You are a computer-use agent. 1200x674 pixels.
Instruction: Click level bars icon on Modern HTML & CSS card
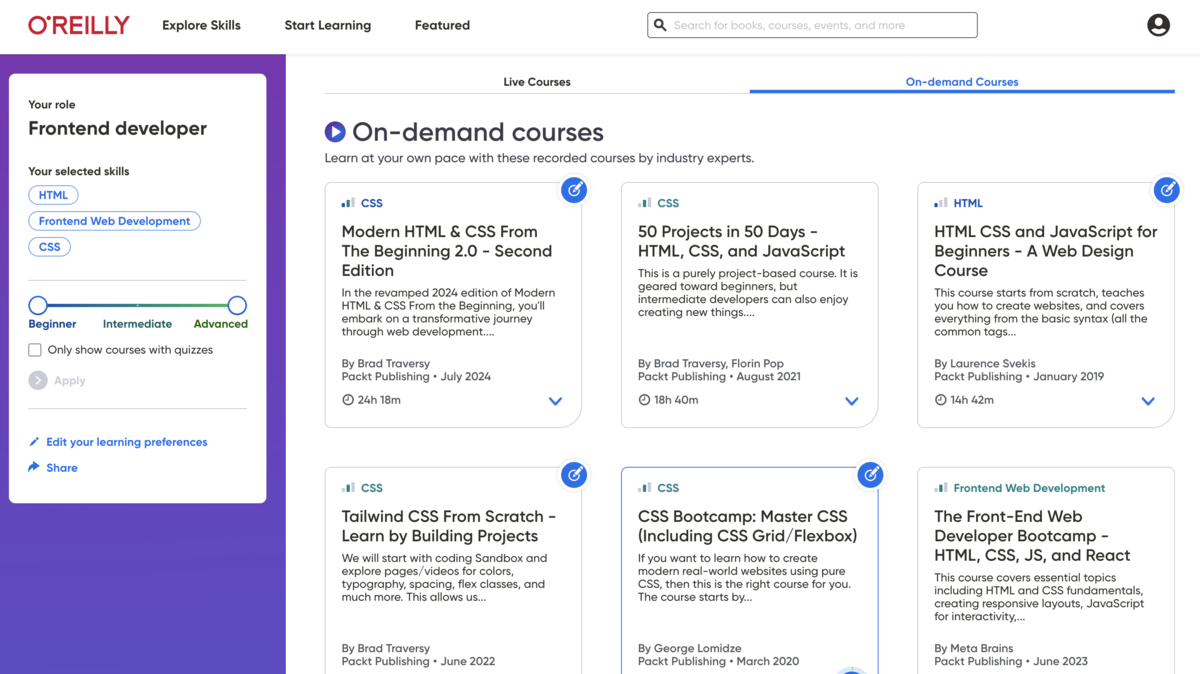coord(348,203)
